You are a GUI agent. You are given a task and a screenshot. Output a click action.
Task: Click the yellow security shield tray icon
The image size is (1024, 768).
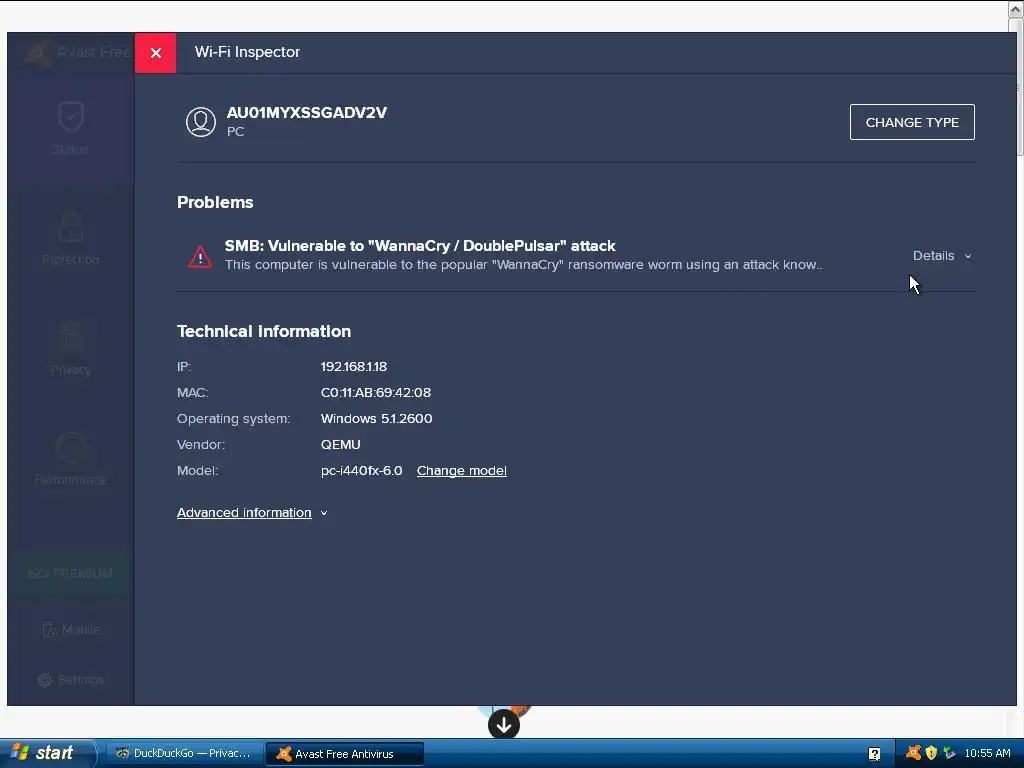coord(931,753)
